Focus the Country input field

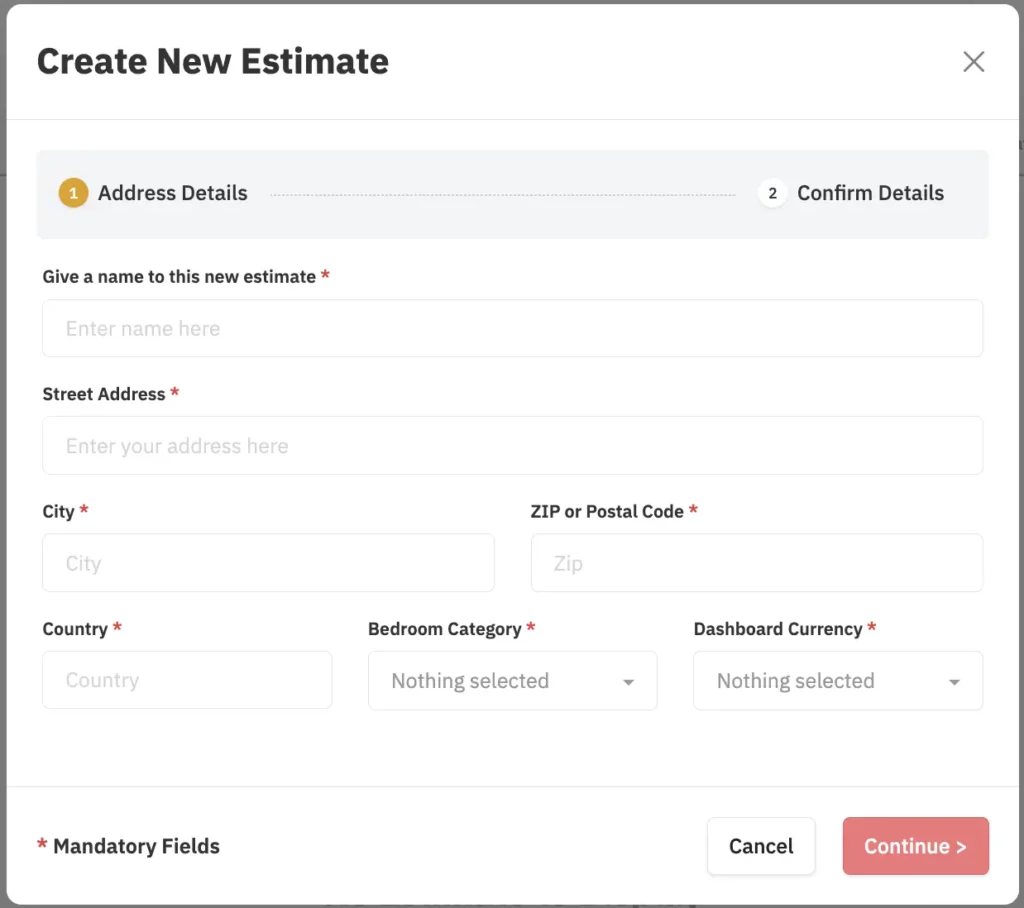(x=187, y=681)
